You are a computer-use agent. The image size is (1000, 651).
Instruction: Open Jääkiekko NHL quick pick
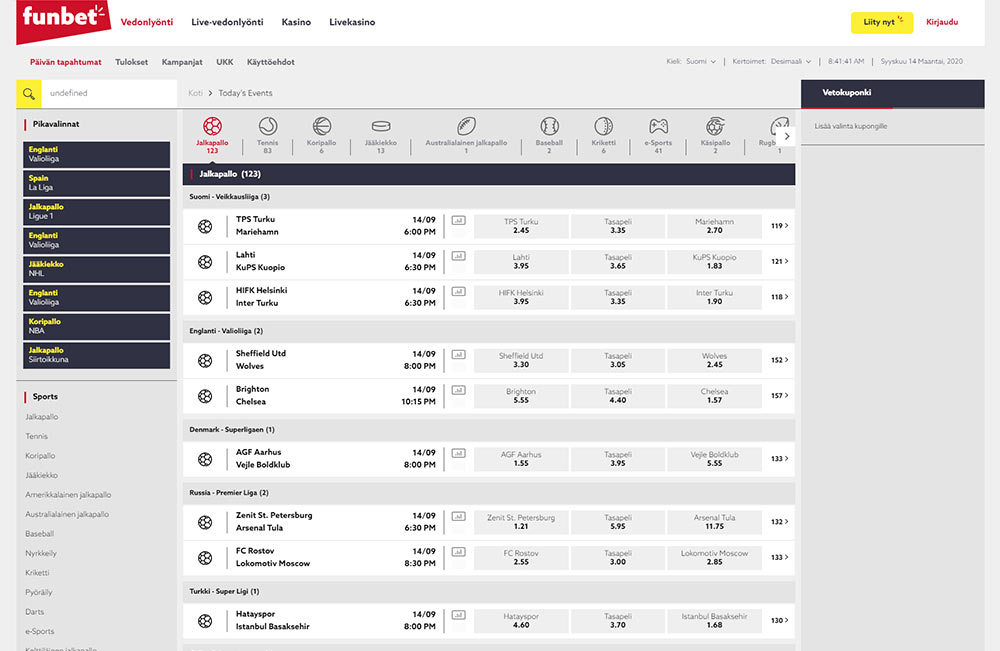coord(97,269)
